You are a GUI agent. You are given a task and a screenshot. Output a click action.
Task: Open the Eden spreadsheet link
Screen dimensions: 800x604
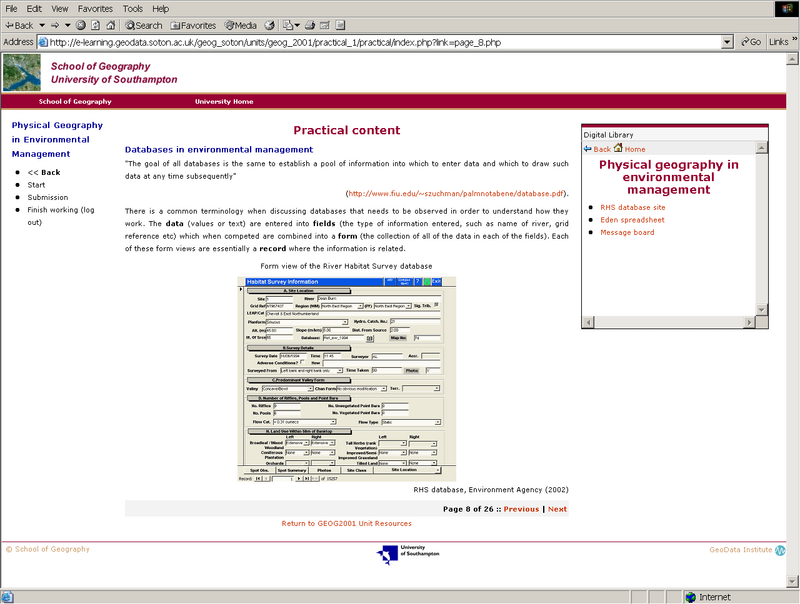pyautogui.click(x=632, y=220)
